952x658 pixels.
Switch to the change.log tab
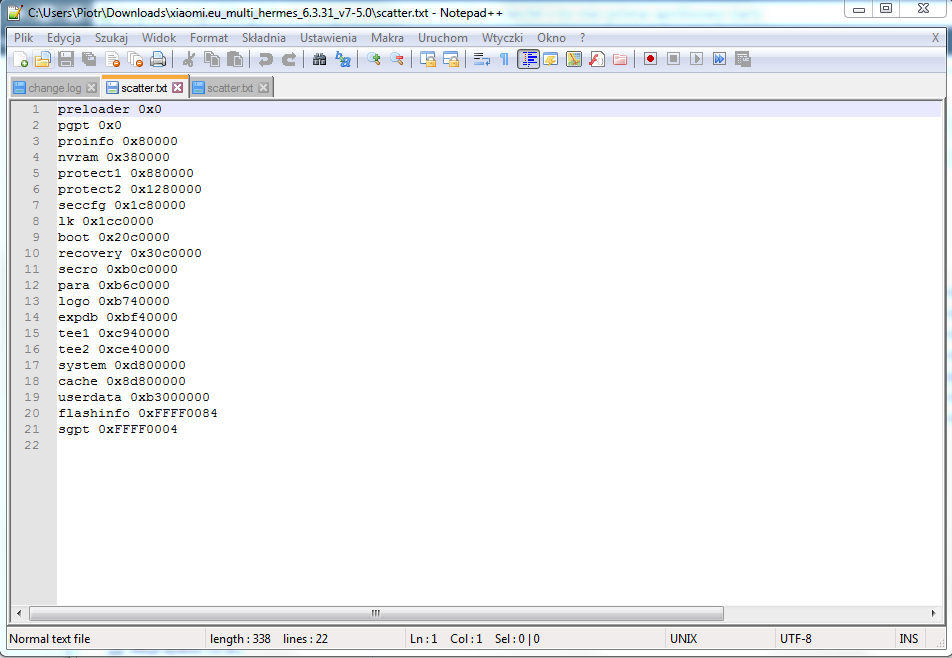[54, 88]
